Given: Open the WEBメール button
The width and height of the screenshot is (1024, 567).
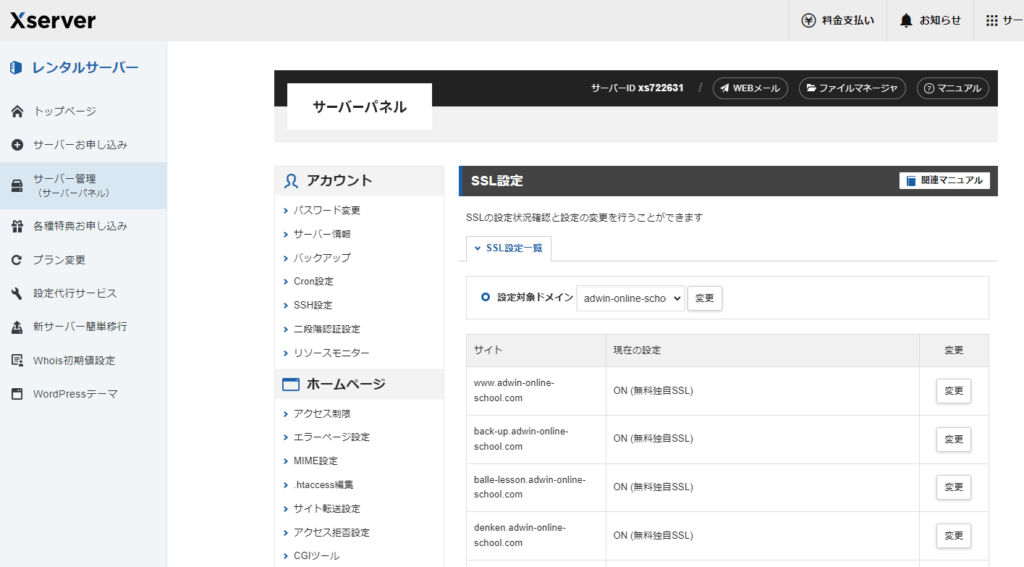Looking at the screenshot, I should 750,88.
